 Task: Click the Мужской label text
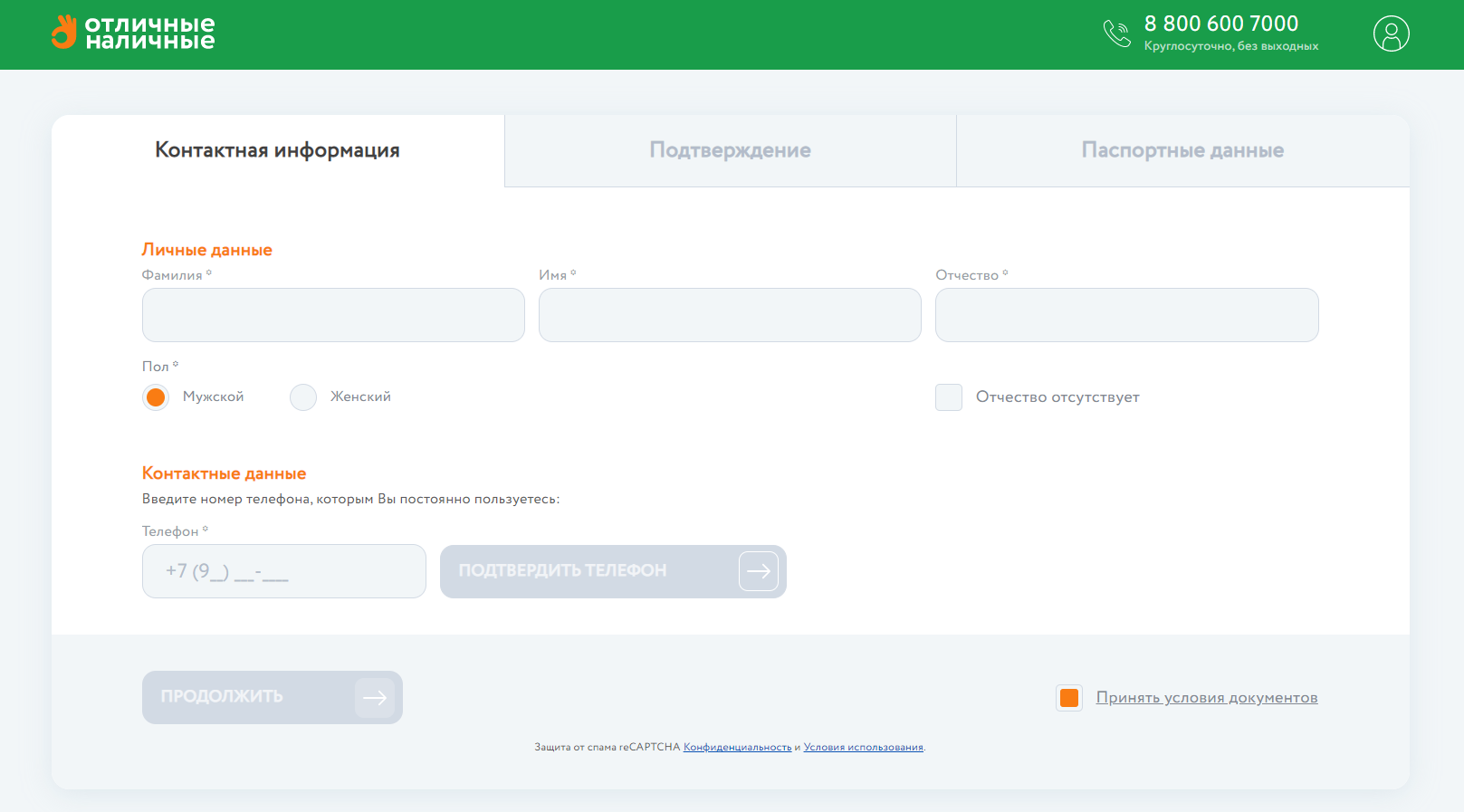214,397
